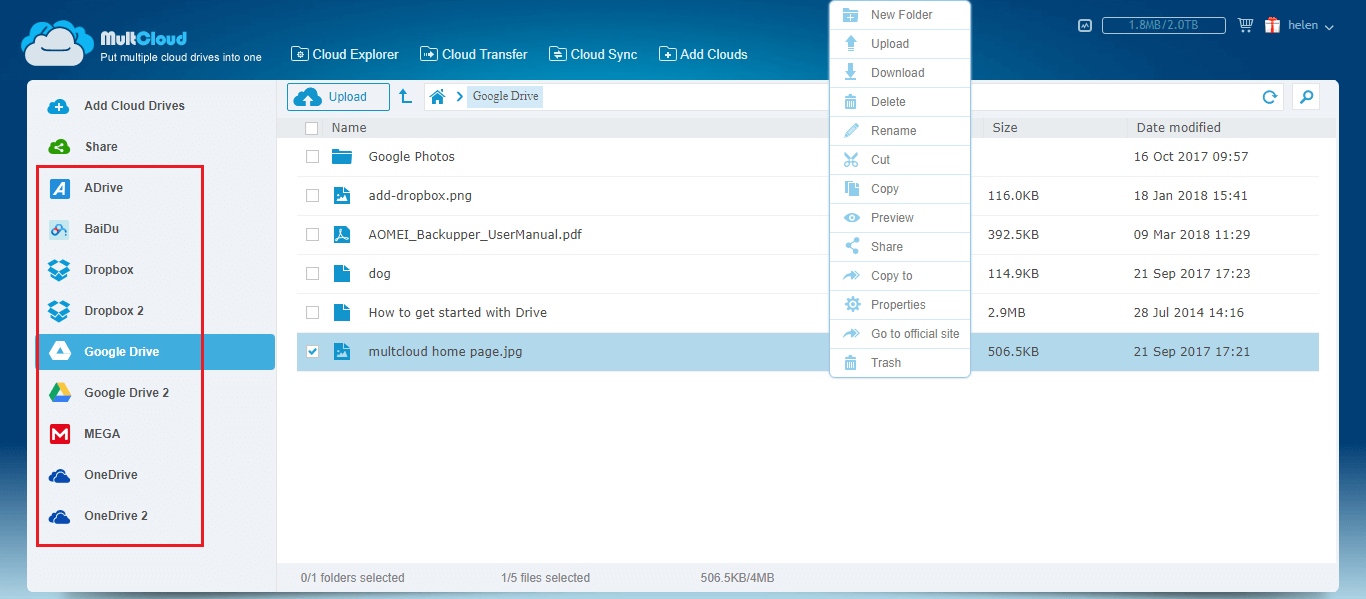Screen dimensions: 1366x599
Task: Sort files by Size column
Action: tap(1005, 128)
